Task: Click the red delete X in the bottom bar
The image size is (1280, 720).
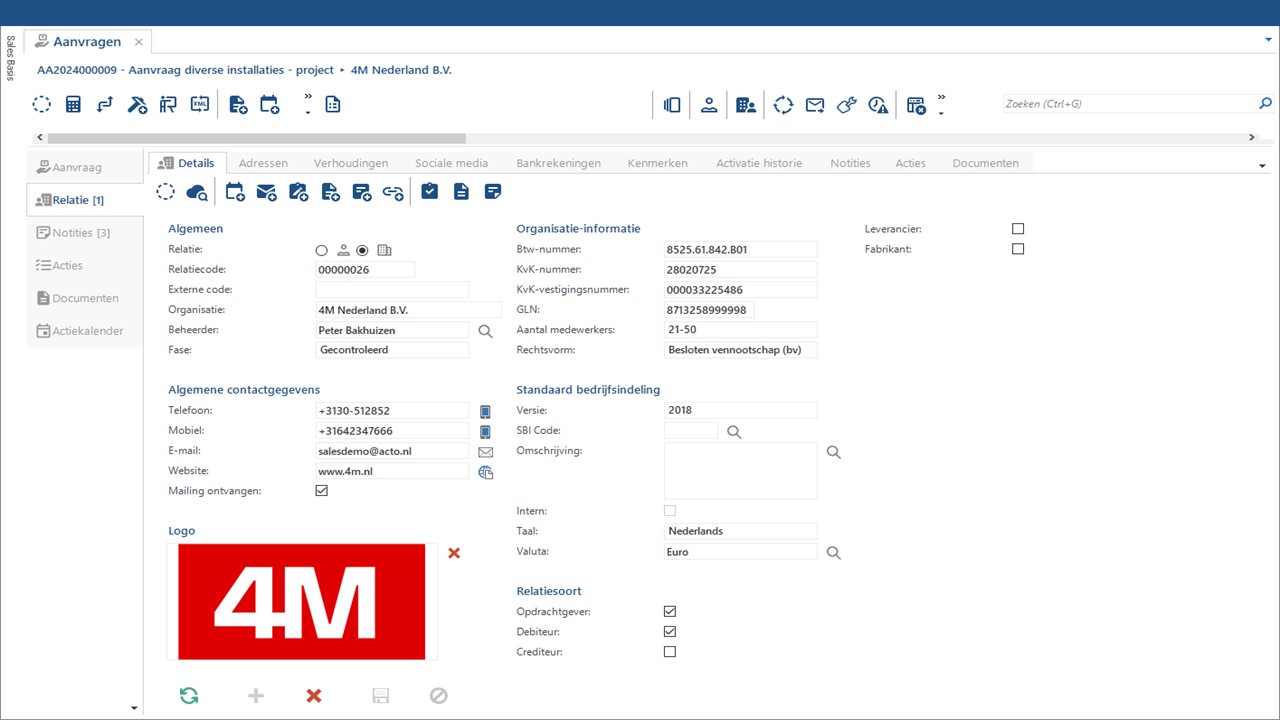Action: [x=314, y=695]
